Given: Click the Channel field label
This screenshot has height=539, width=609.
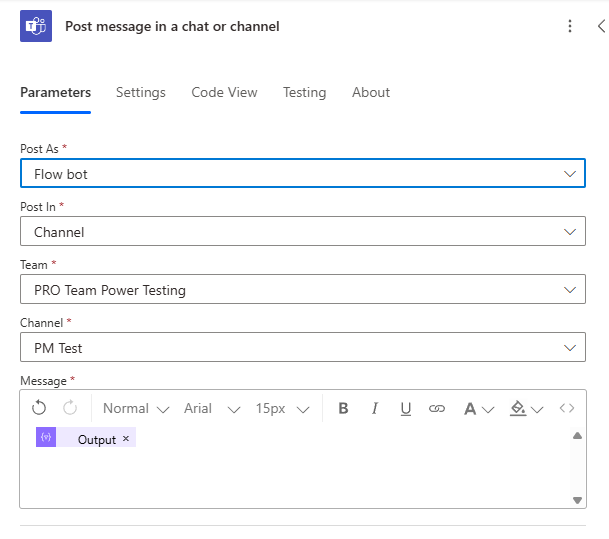Looking at the screenshot, I should pyautogui.click(x=42, y=323).
